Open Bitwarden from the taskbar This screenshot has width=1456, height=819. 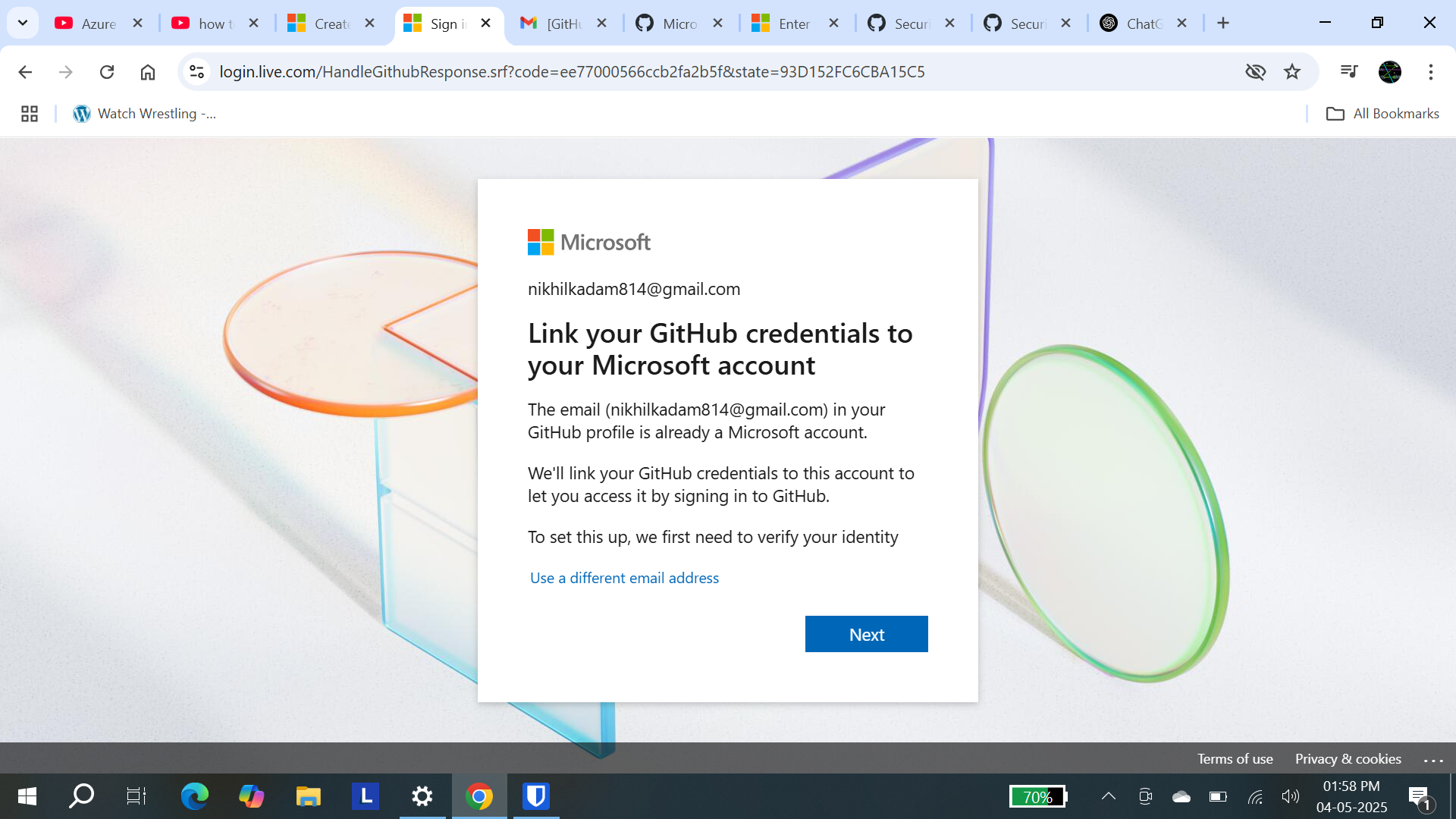[536, 796]
